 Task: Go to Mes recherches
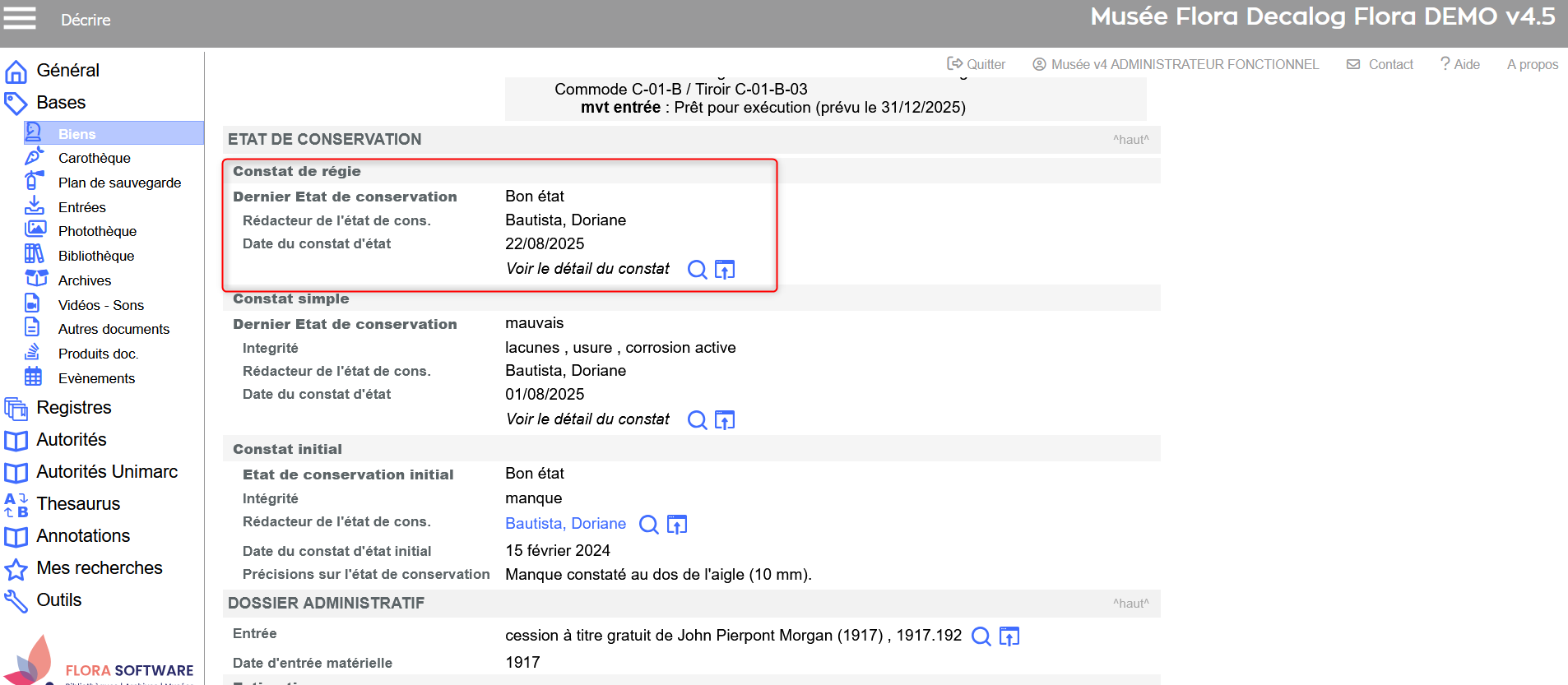tap(99, 568)
